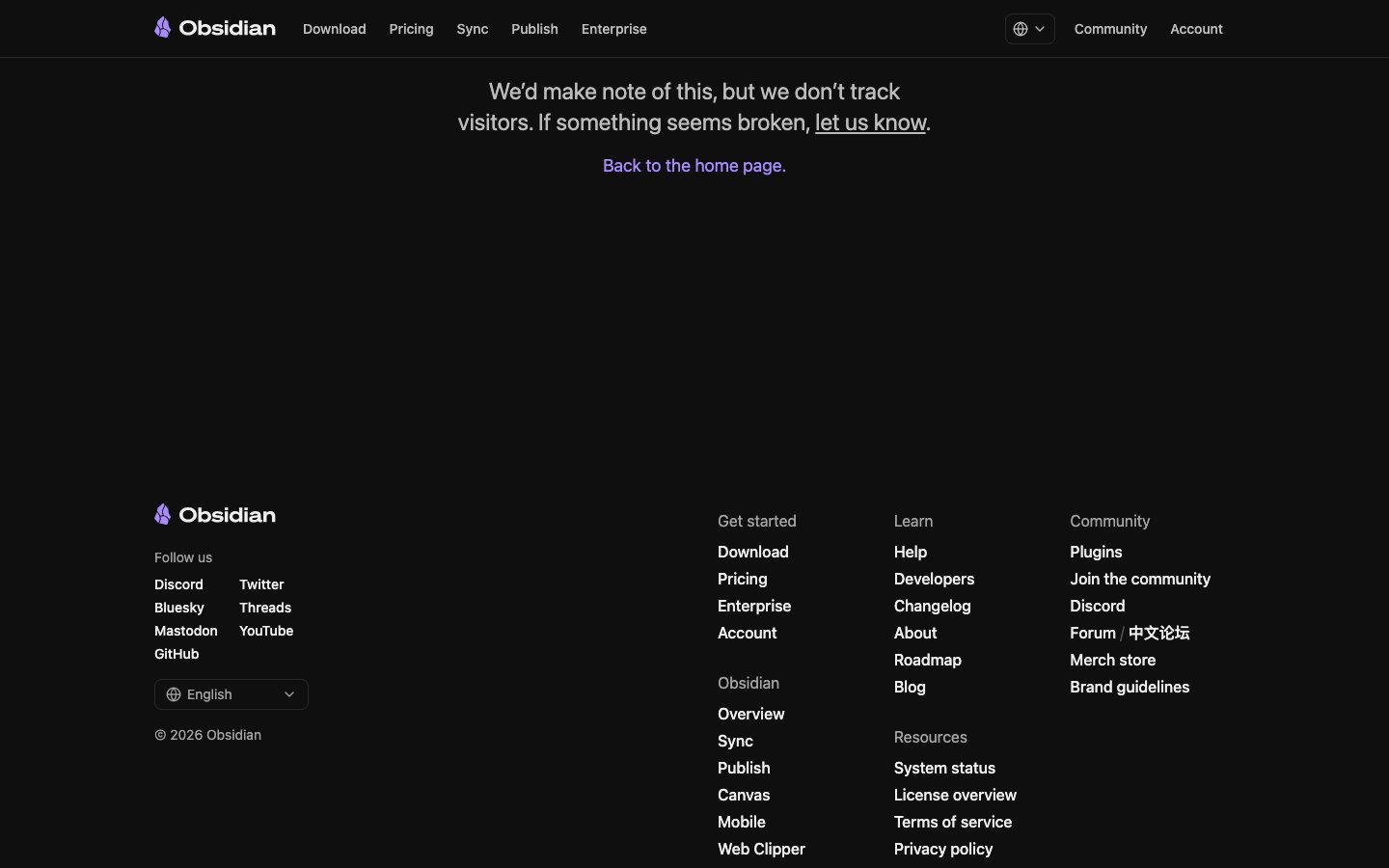
Task: Click the 中文论坛 forum link
Action: pyautogui.click(x=1158, y=633)
